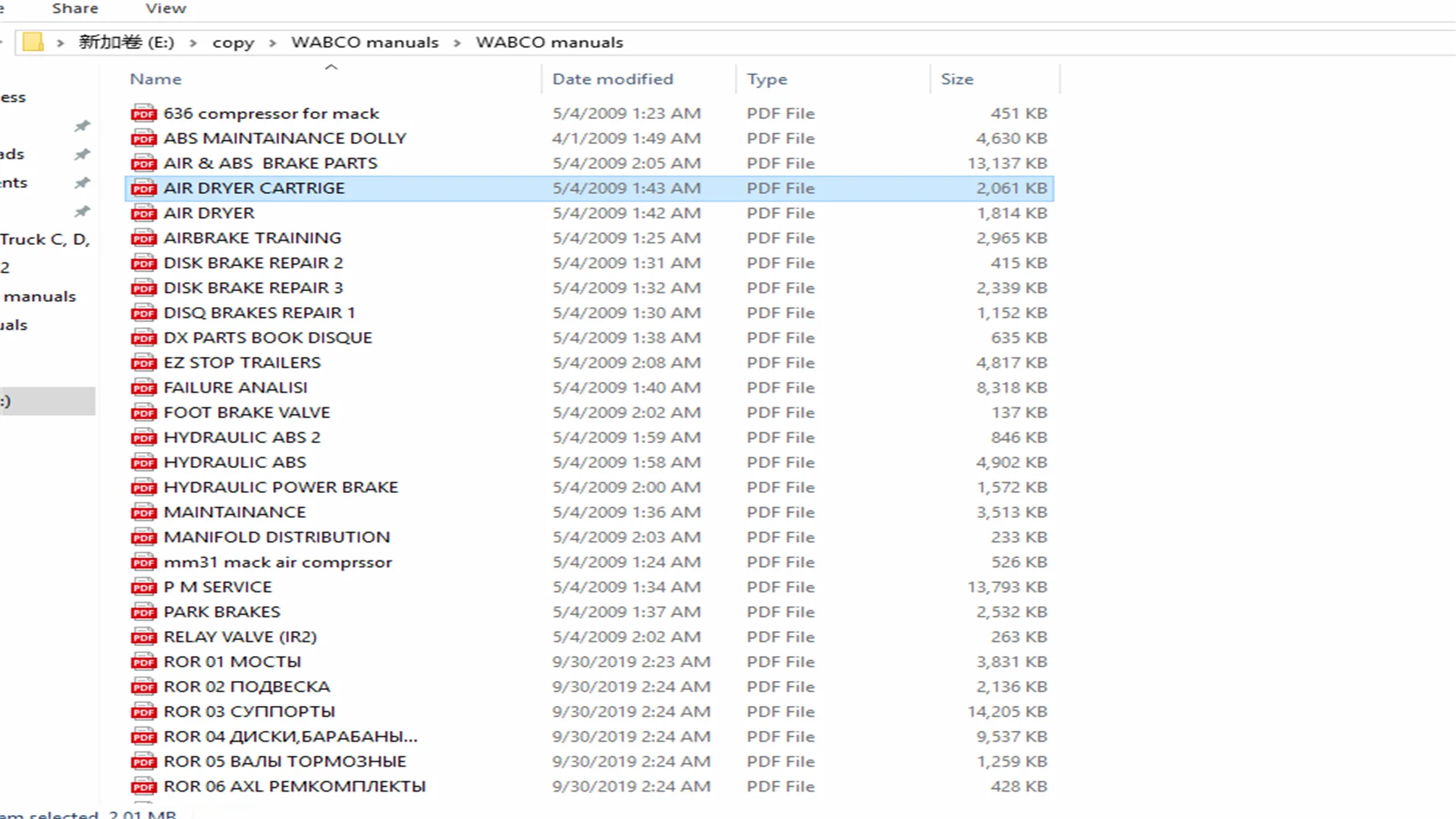
Task: Select 'Truck C, D,' in navigation pane
Action: pos(45,240)
